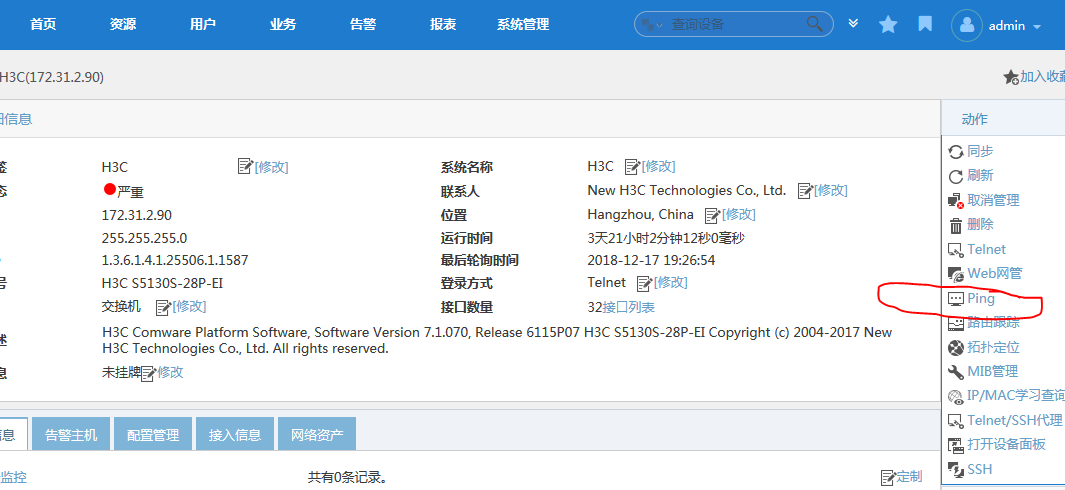Click the IP/MAC学习查询 icon

click(x=956, y=396)
